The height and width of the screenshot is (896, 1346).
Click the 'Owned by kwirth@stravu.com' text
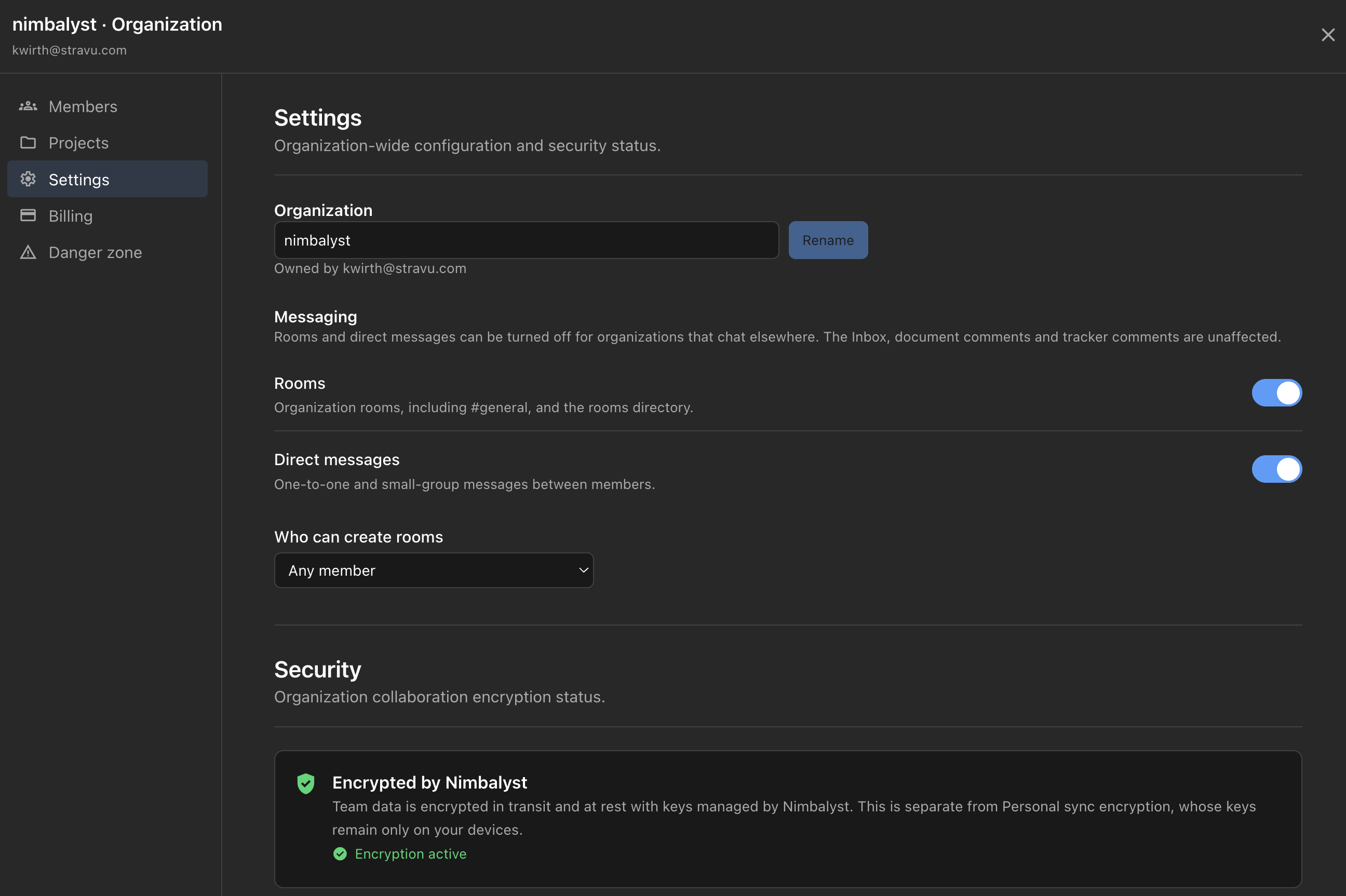tap(370, 268)
